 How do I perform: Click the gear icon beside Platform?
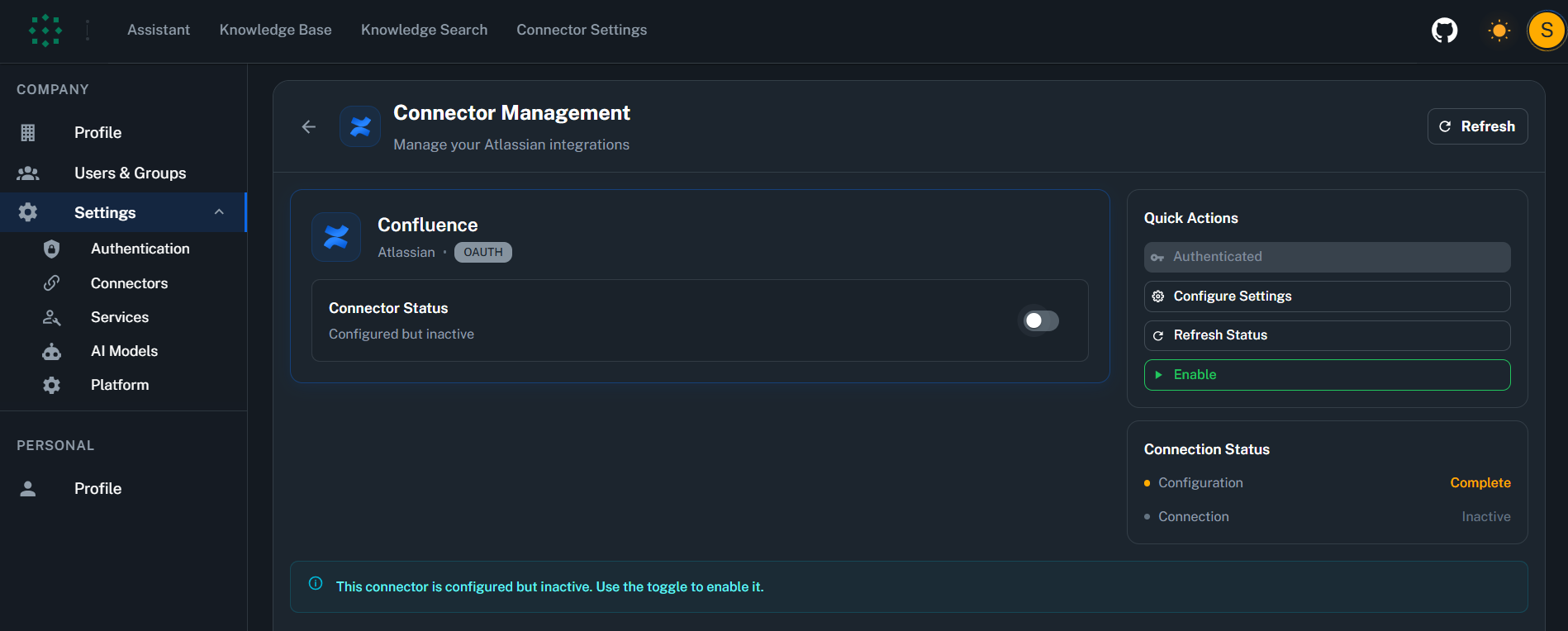point(51,385)
